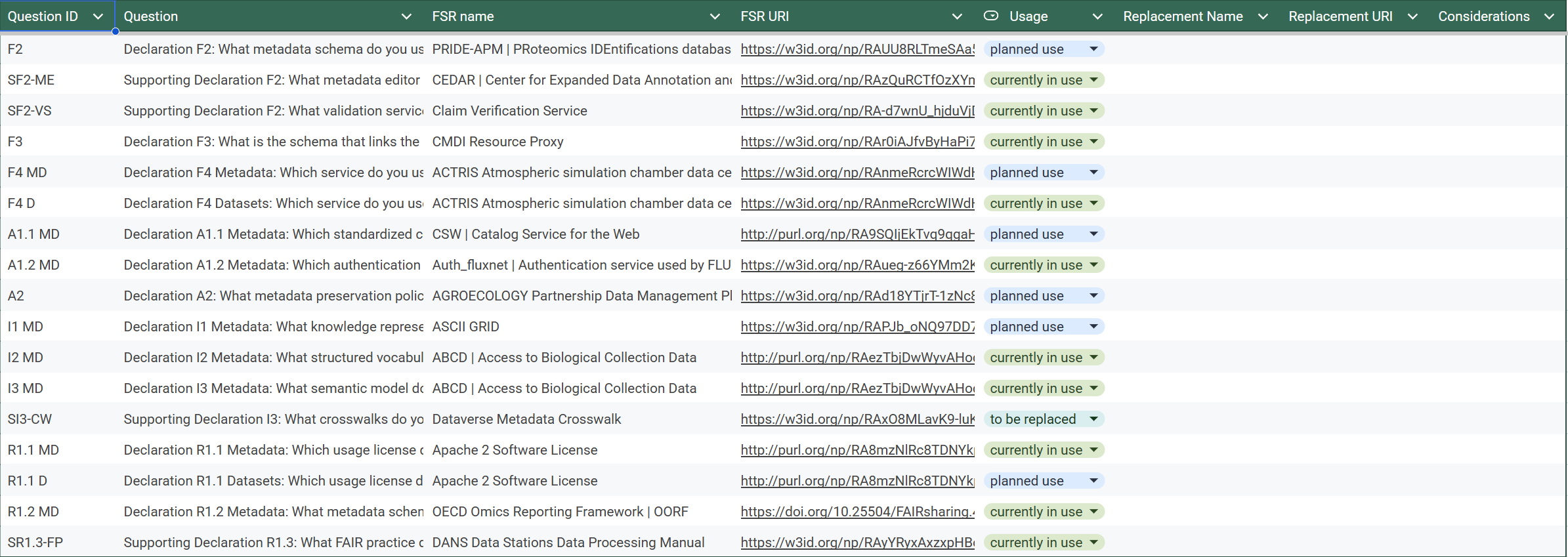Screen dimensions: 1568x557
Task: Select the cell 'SF2-ME'
Action: [58, 80]
